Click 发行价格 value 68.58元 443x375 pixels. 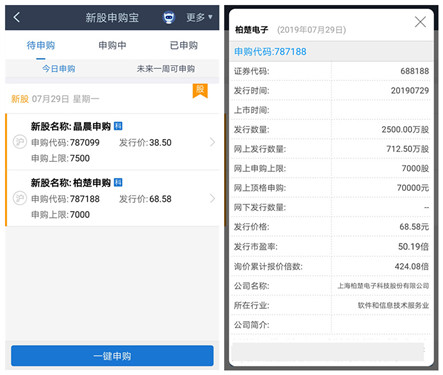[x=414, y=227]
